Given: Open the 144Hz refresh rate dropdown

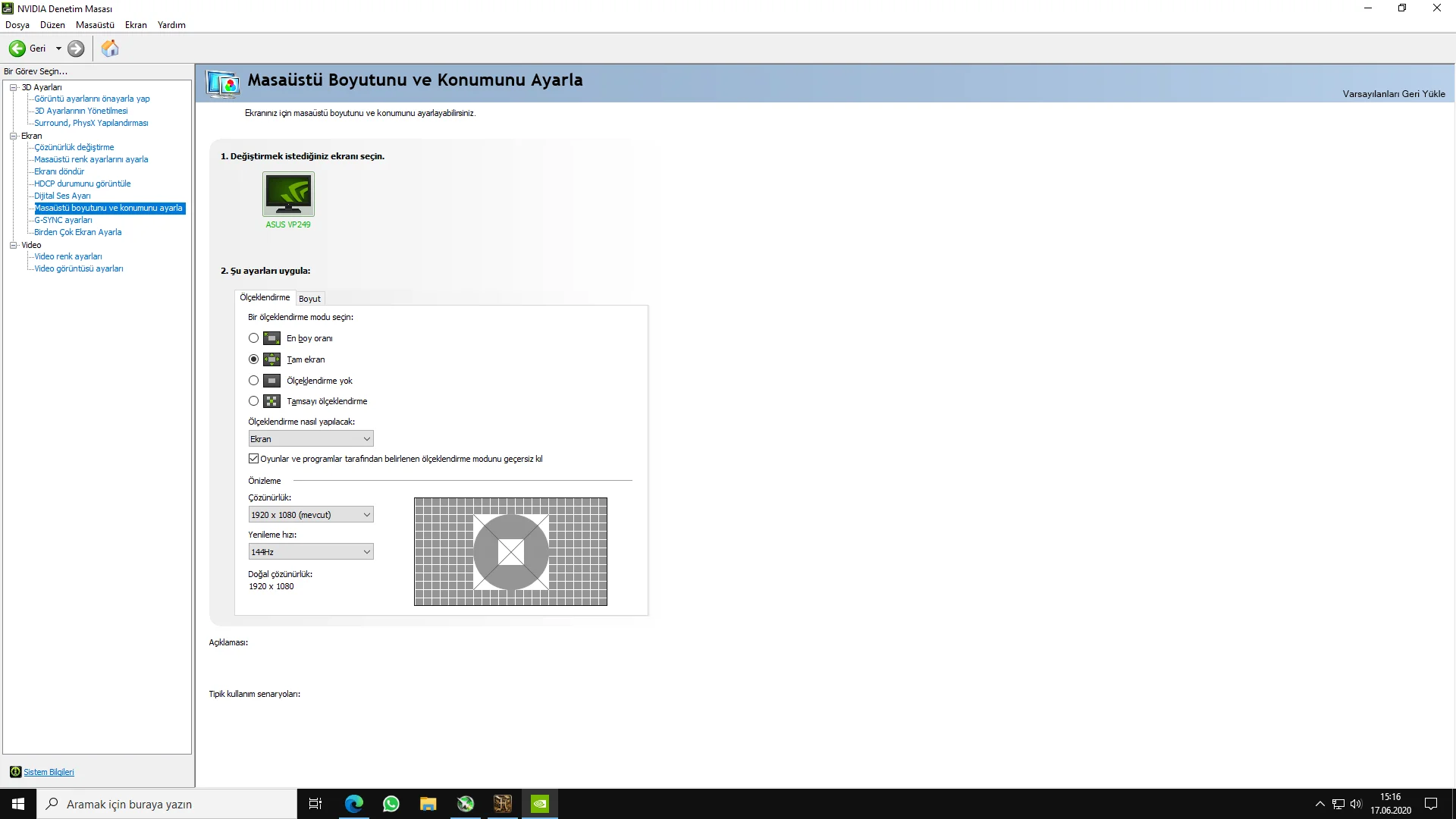Looking at the screenshot, I should 311,552.
